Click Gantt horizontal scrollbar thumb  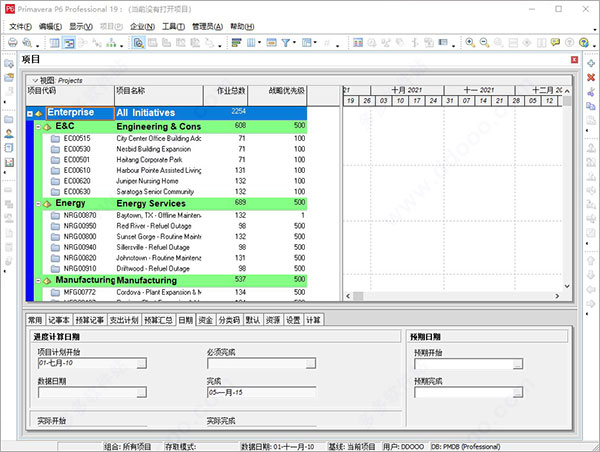click(x=358, y=296)
